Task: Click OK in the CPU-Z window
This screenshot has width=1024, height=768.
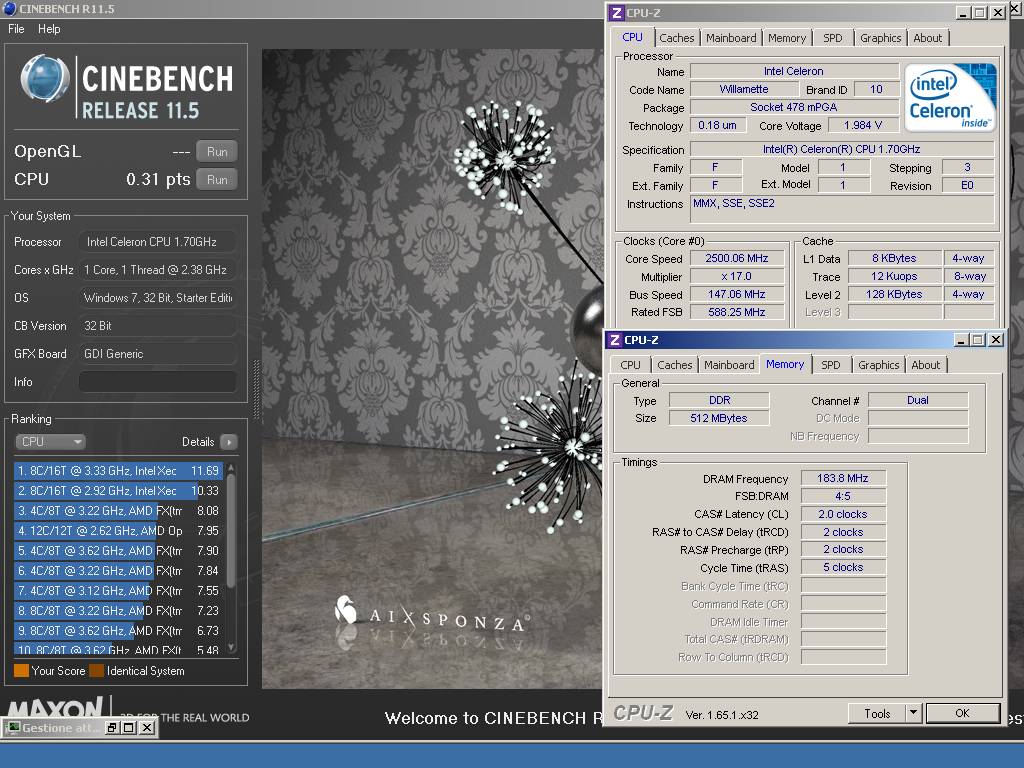Action: 962,713
